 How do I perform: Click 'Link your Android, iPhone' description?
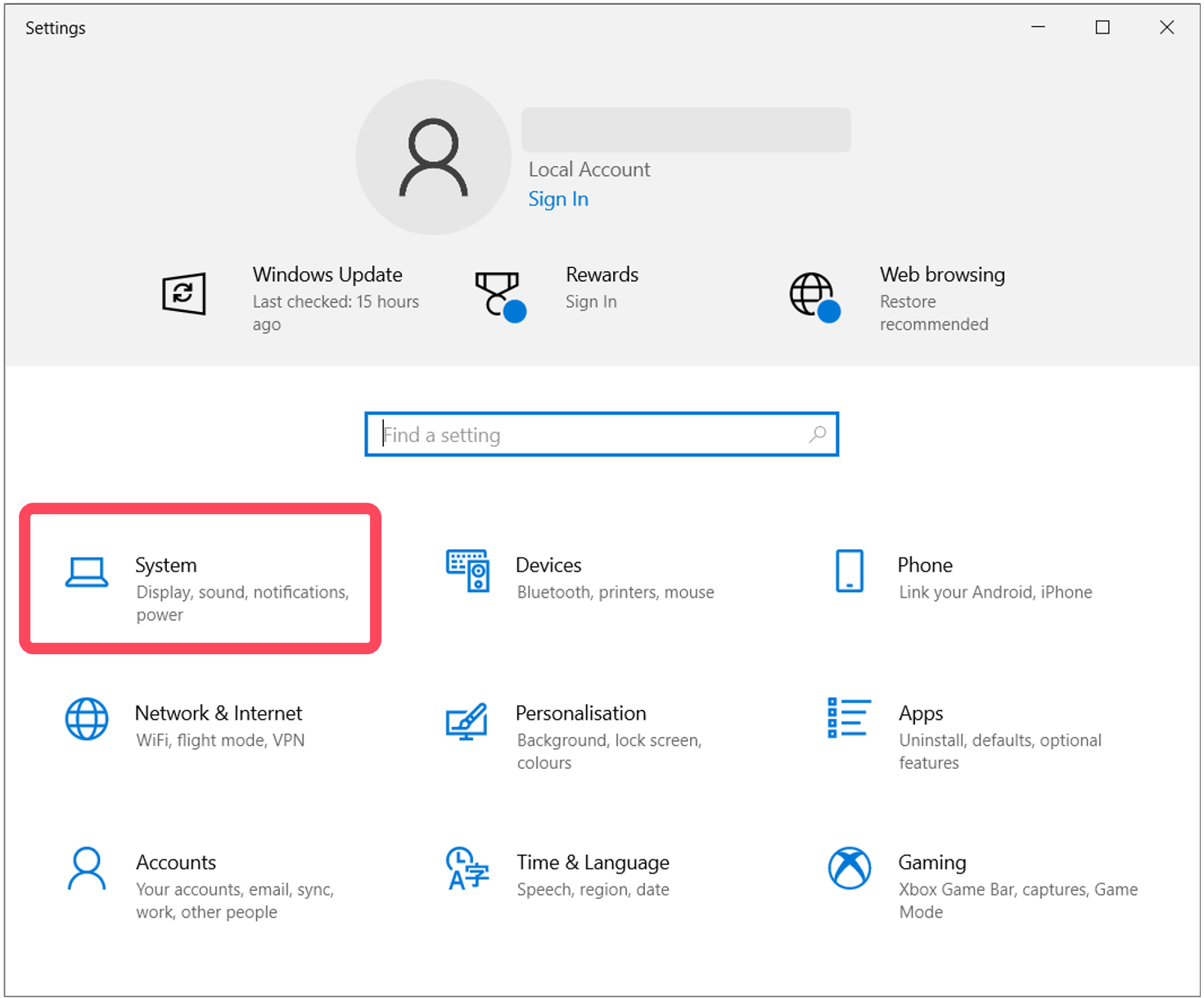click(x=995, y=592)
